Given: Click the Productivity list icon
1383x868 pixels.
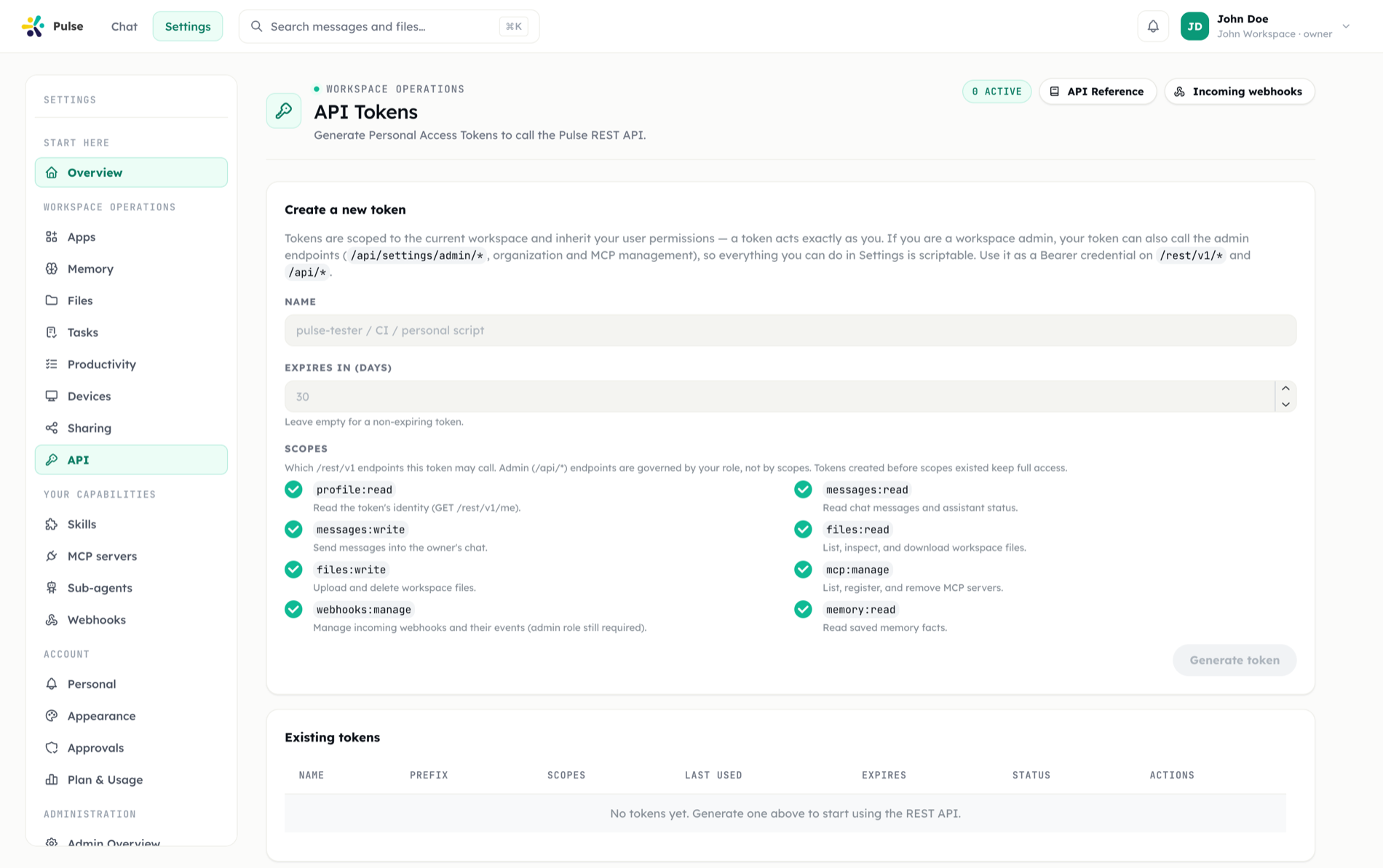Looking at the screenshot, I should click(52, 364).
